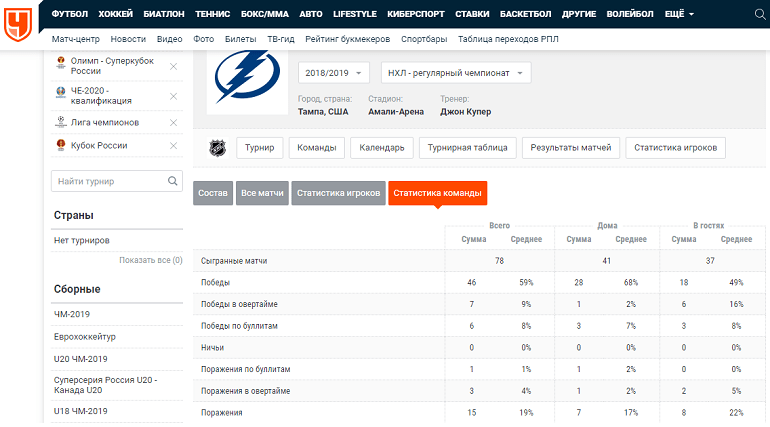Go to Матч-центр
Image resolution: width=770 pixels, height=427 pixels.
click(76, 39)
